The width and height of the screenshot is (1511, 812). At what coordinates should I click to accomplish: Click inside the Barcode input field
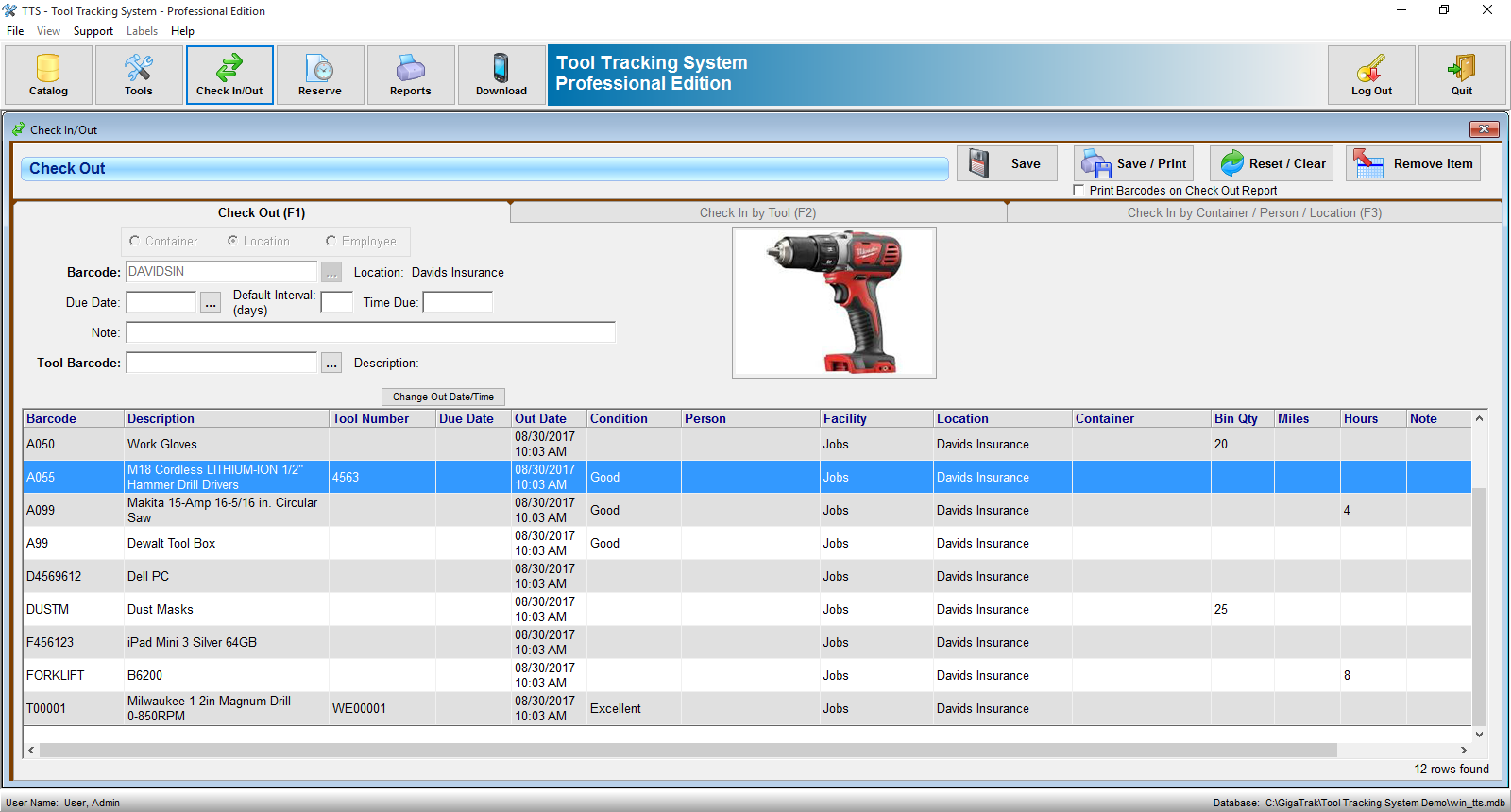pos(222,272)
